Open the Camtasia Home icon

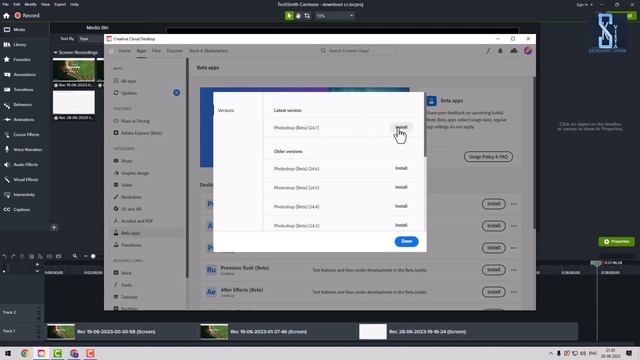pos(6,16)
